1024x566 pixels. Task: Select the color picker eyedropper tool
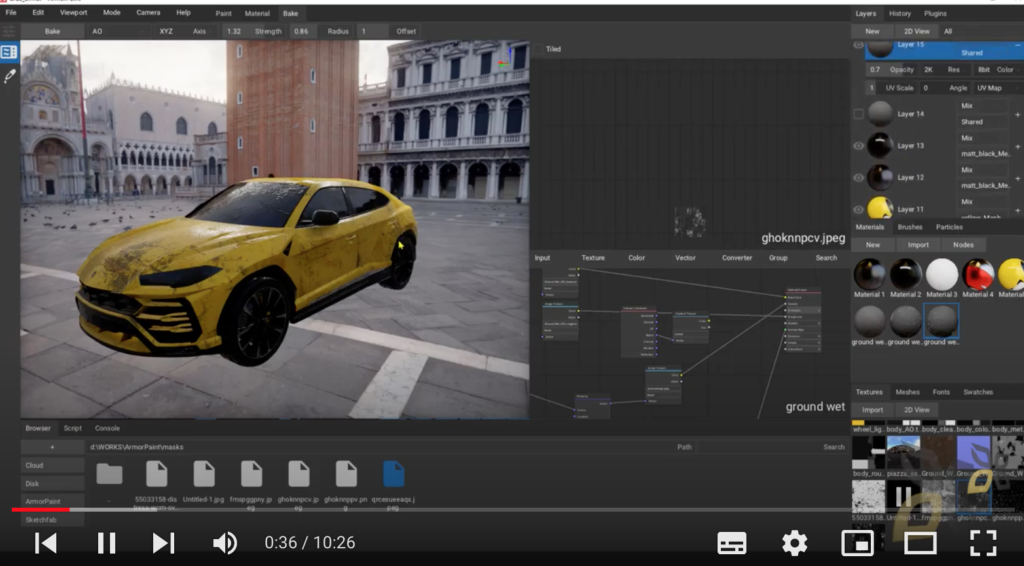click(x=9, y=76)
